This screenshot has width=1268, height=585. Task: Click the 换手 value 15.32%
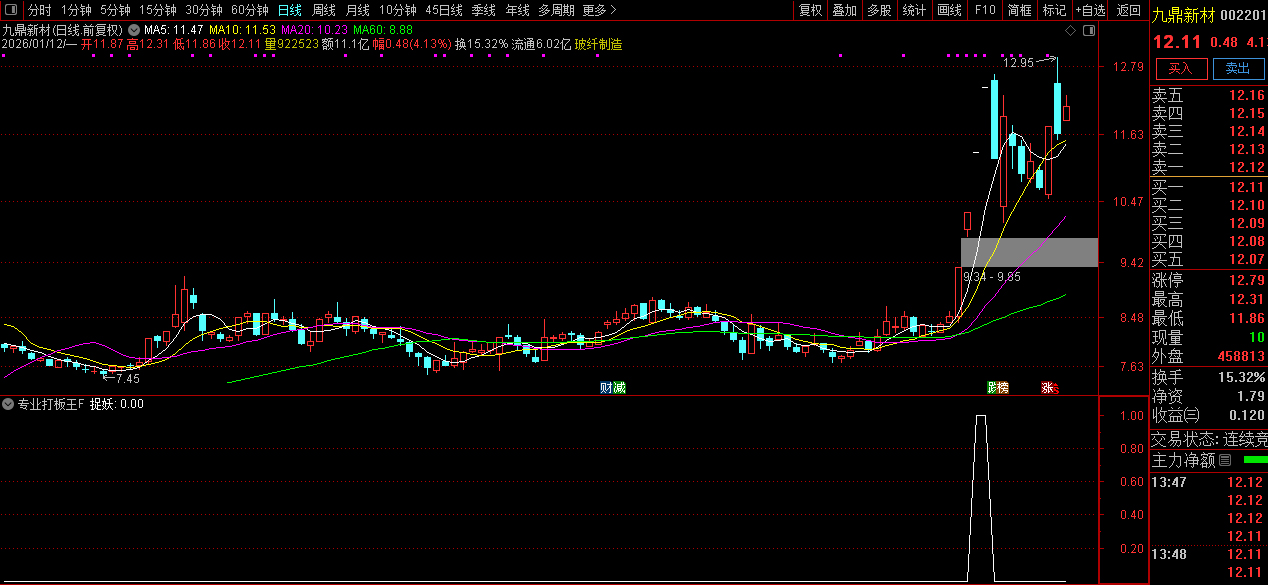[1242, 377]
